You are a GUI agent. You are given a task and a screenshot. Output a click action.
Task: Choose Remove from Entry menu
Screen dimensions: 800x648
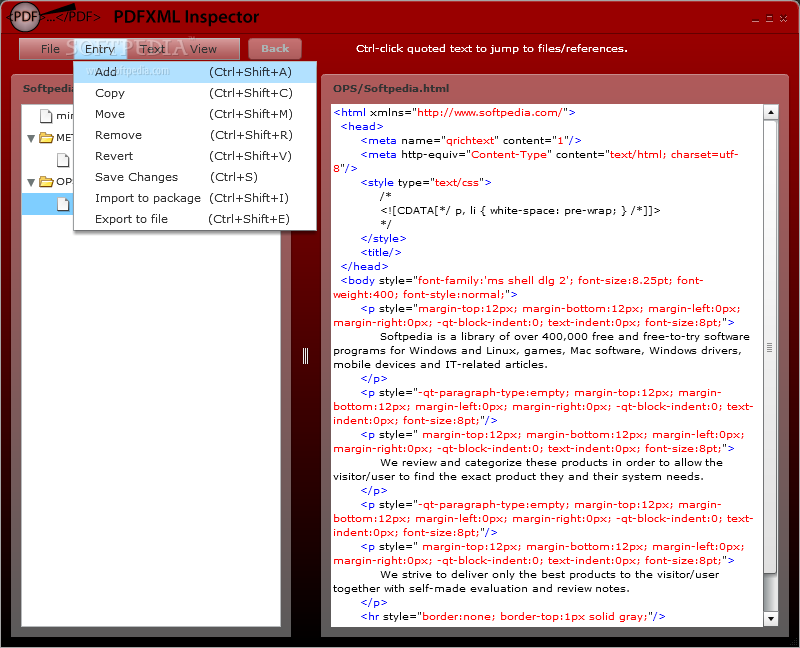click(195, 135)
